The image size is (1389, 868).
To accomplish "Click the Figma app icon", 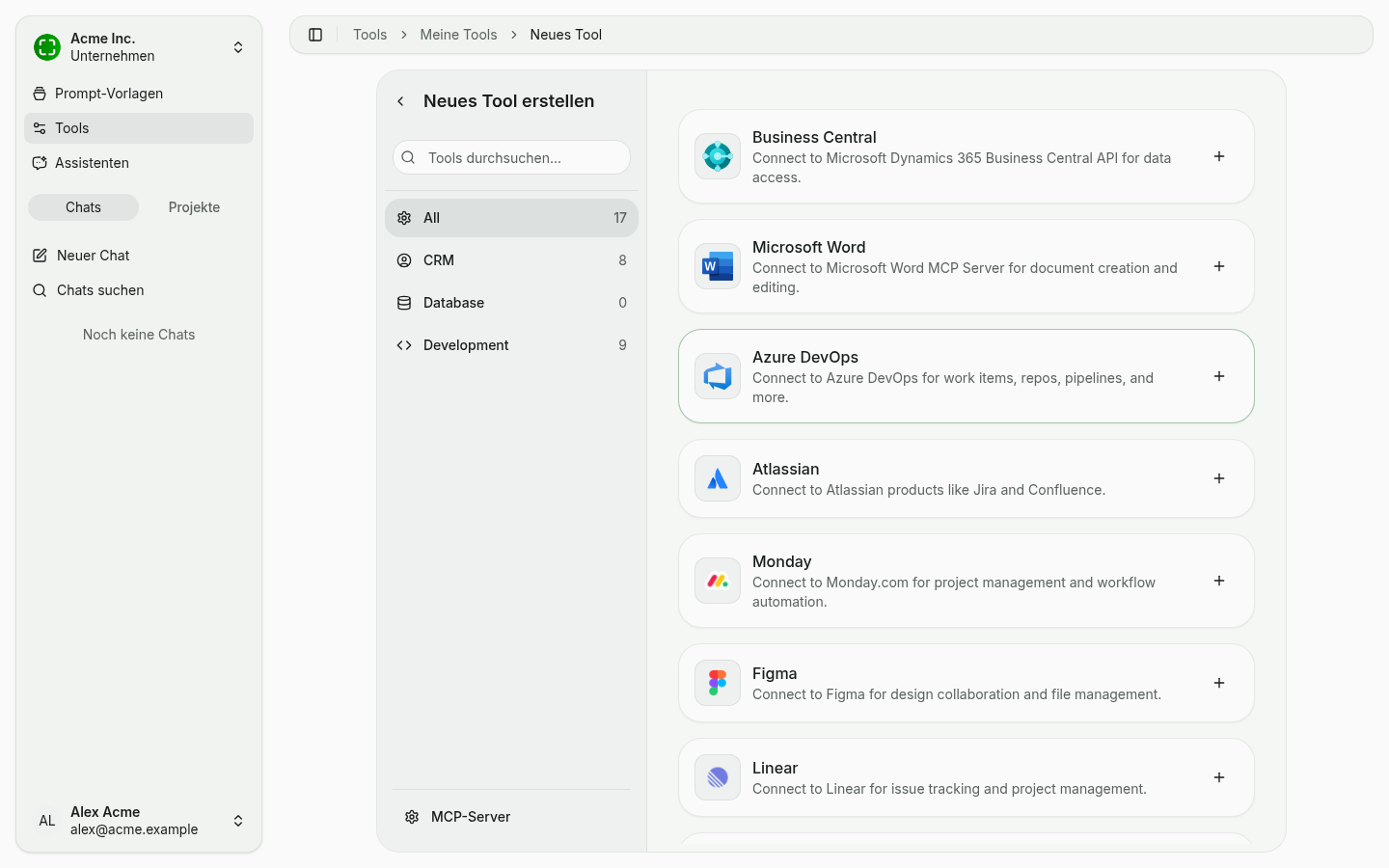I will tap(718, 683).
